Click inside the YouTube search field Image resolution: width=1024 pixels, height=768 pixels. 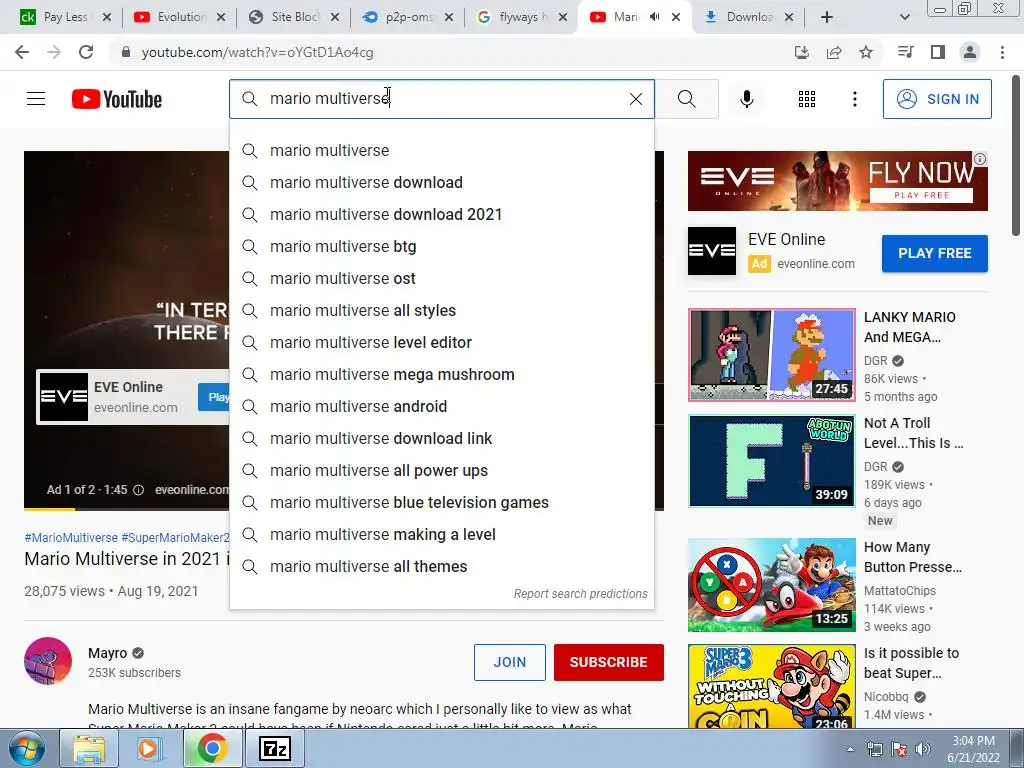441,99
